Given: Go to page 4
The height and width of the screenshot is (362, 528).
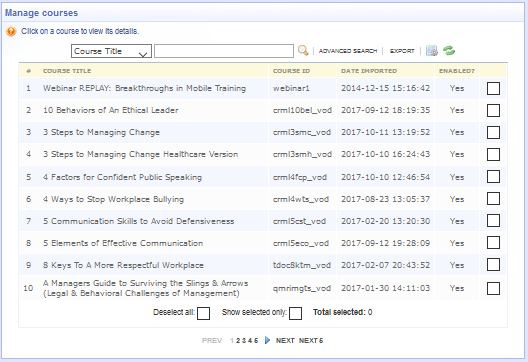Looking at the screenshot, I should click(250, 341).
